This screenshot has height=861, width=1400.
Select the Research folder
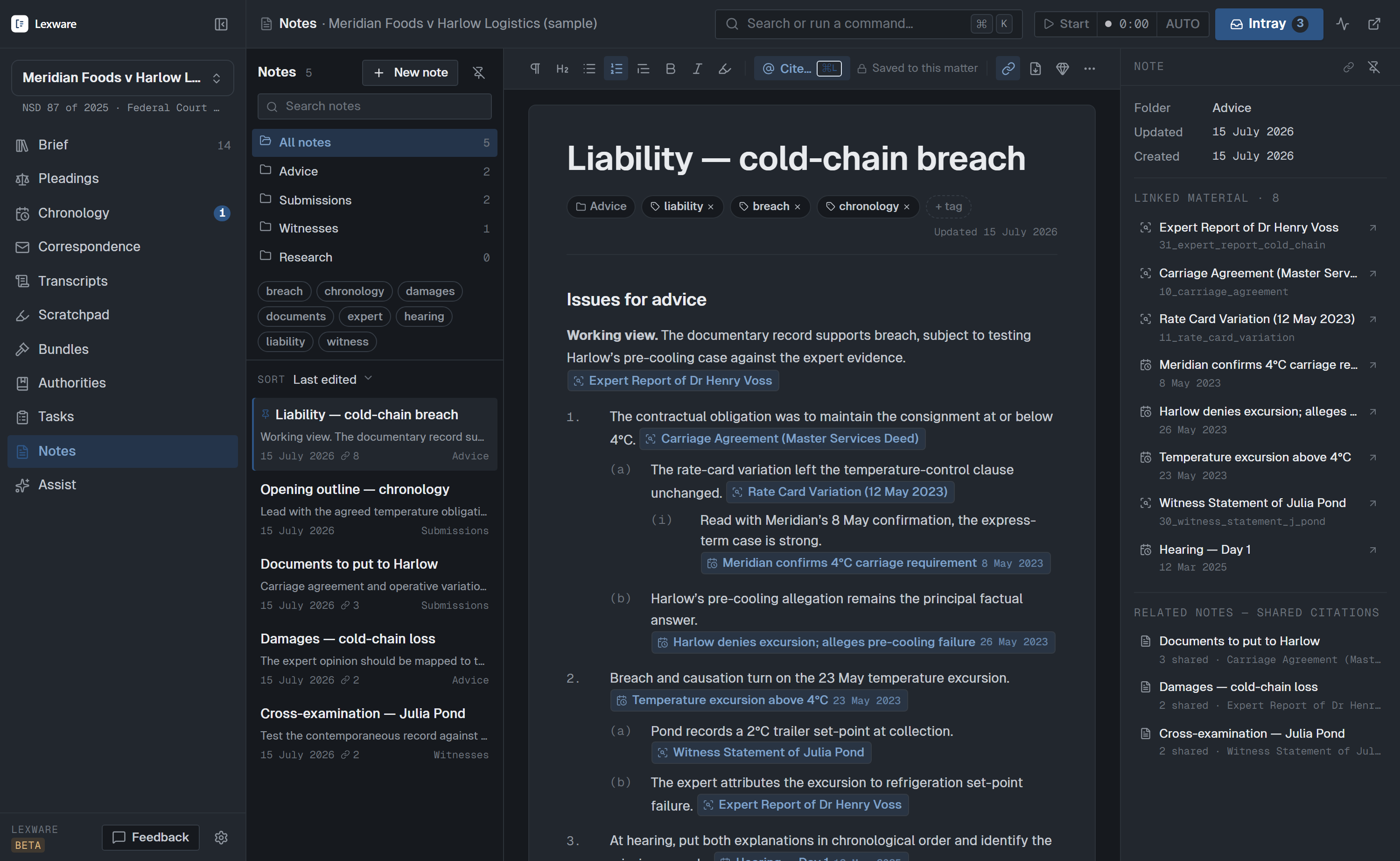[374, 257]
